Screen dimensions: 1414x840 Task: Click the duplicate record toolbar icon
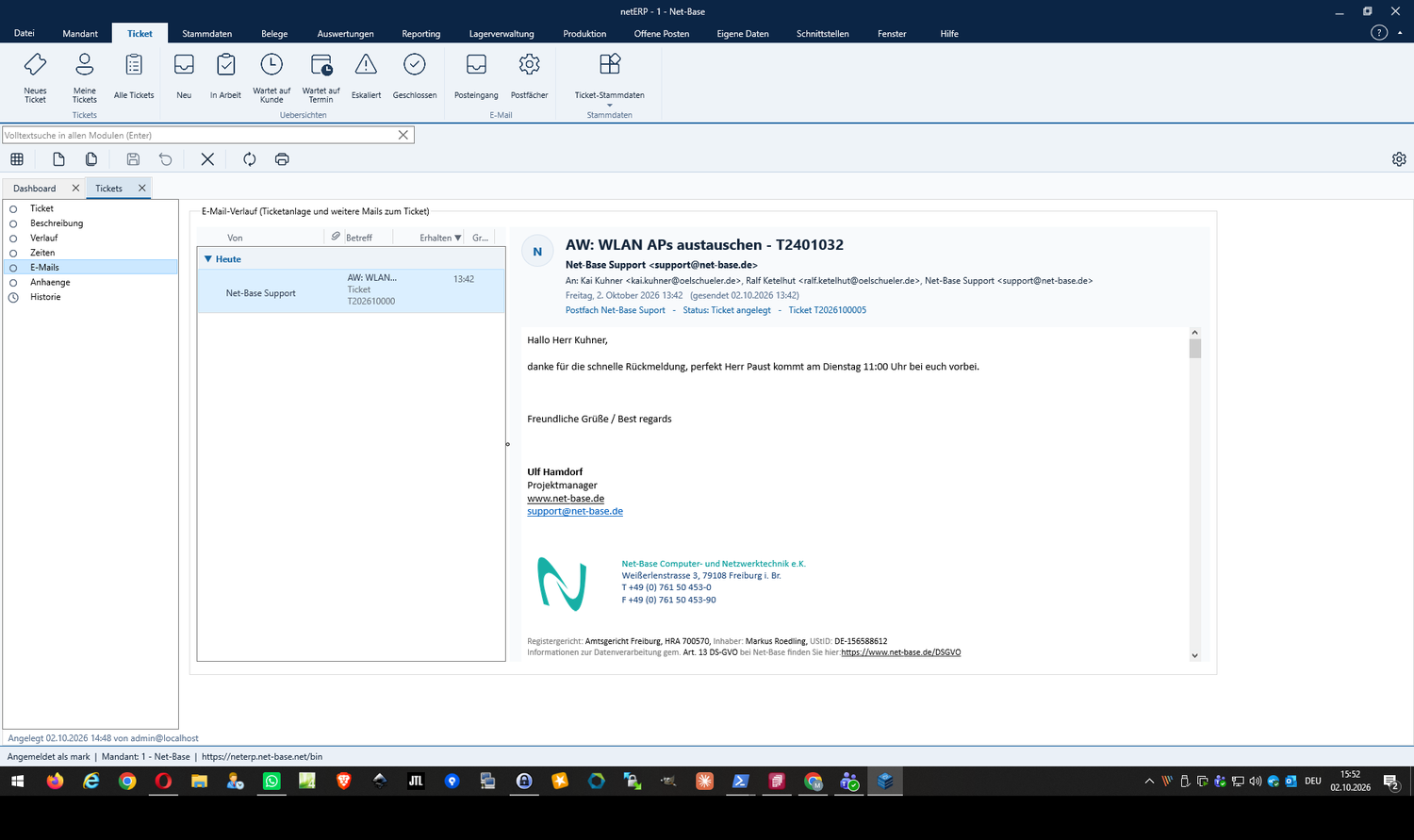pos(91,159)
